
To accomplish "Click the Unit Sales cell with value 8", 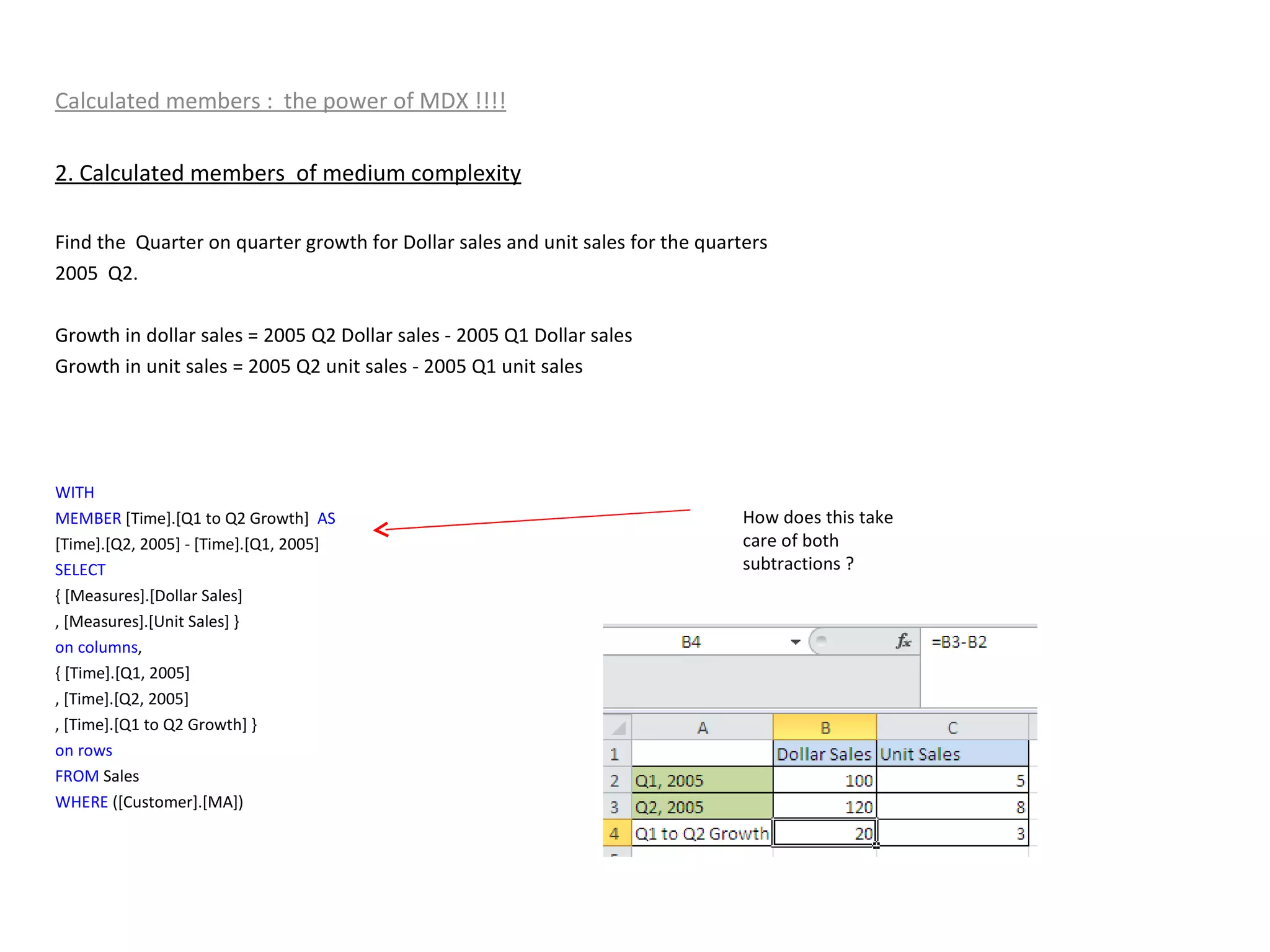I will 952,807.
